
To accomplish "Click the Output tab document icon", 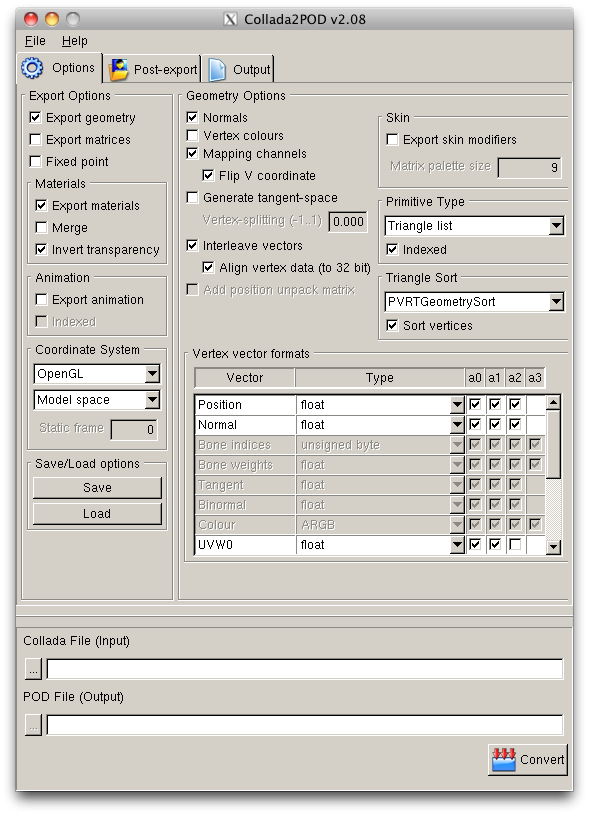I will coord(217,70).
